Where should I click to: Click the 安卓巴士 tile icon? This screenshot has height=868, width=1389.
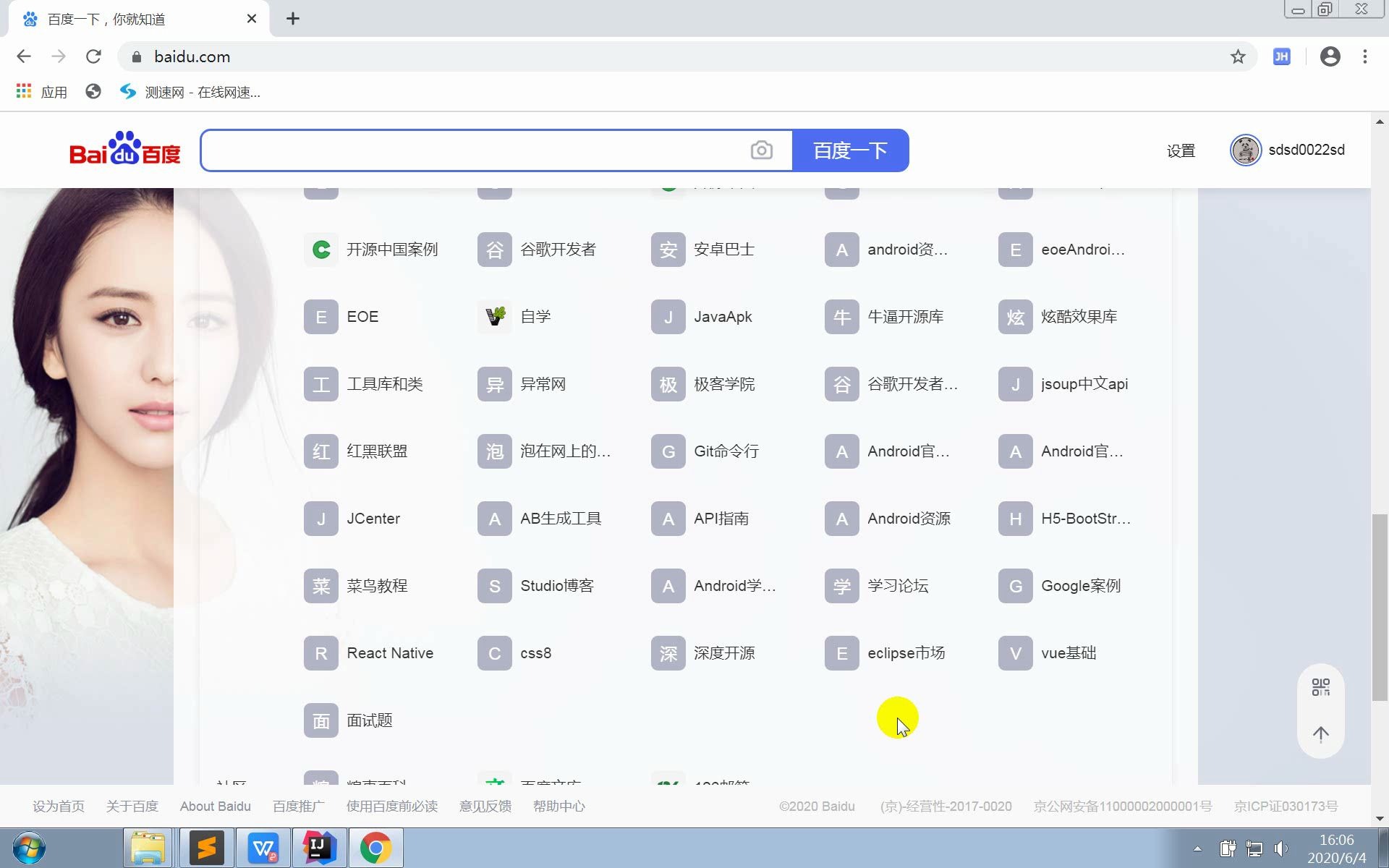coord(668,250)
